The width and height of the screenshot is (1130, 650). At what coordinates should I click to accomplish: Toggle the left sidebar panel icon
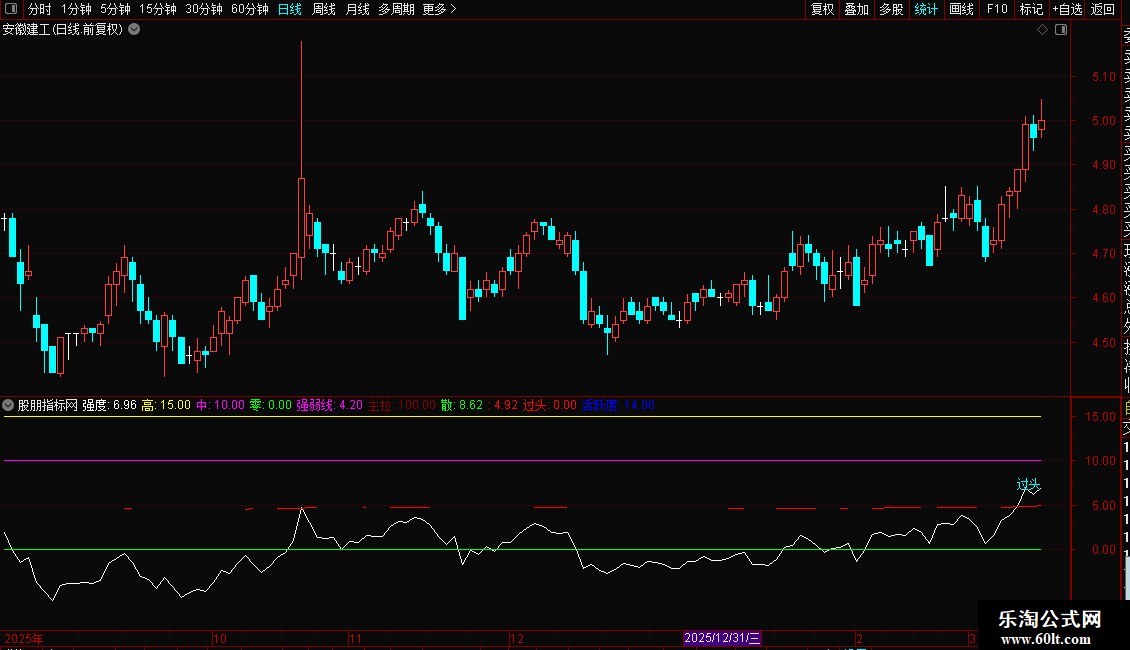click(11, 9)
